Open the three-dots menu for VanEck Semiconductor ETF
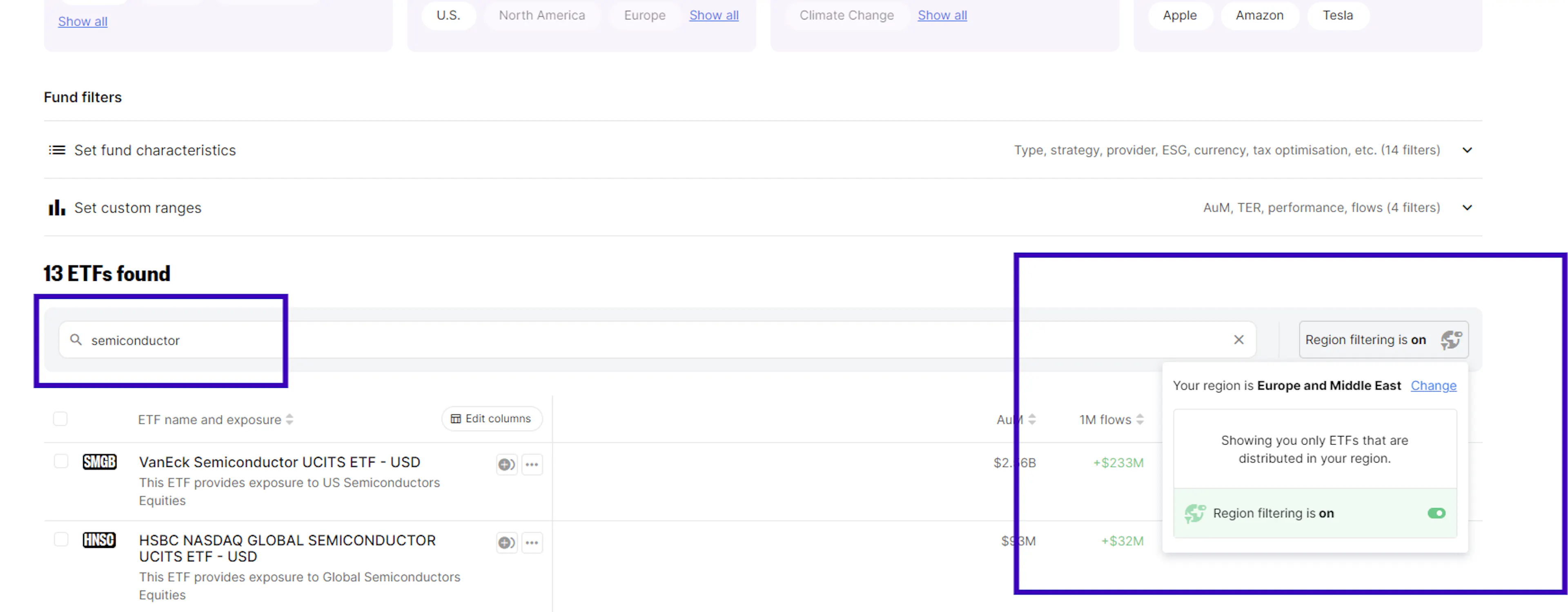Image resolution: width=1568 pixels, height=612 pixels. (x=532, y=465)
